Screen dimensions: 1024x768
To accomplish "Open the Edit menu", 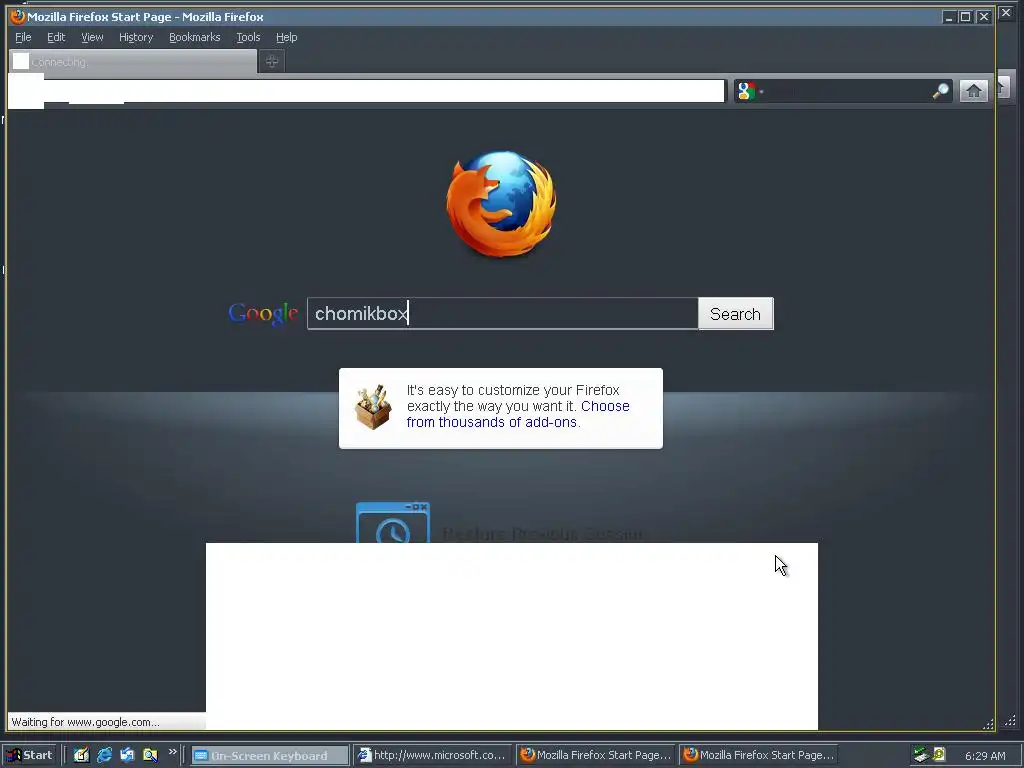I will 56,37.
